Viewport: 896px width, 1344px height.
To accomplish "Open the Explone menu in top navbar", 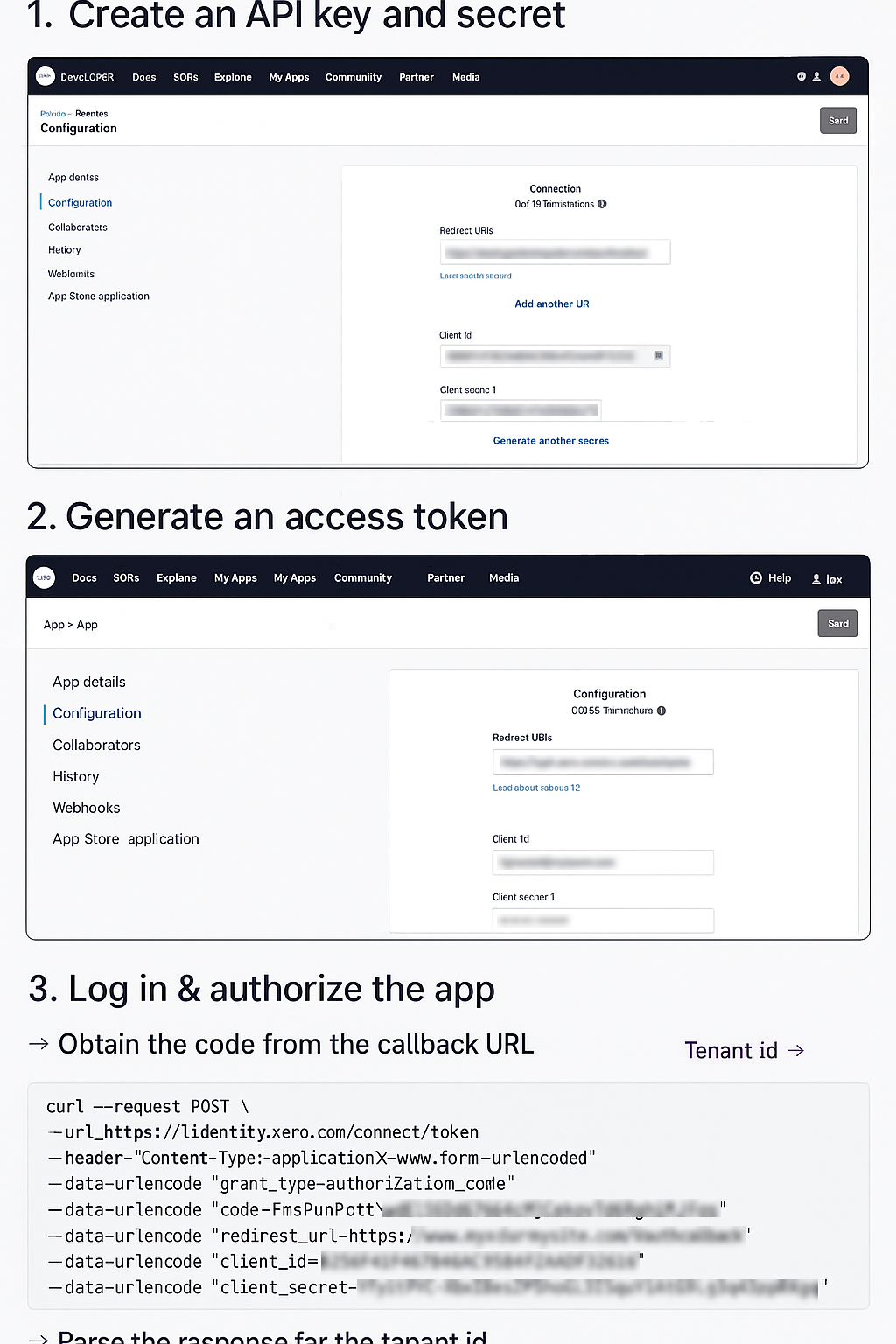I will pyautogui.click(x=233, y=77).
